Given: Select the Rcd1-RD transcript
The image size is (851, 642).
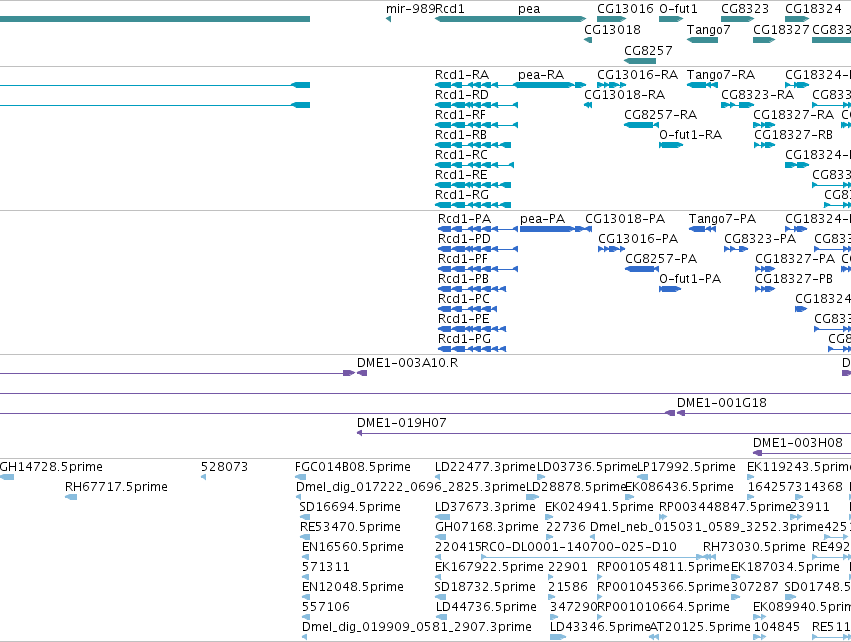Looking at the screenshot, I should 477,105.
